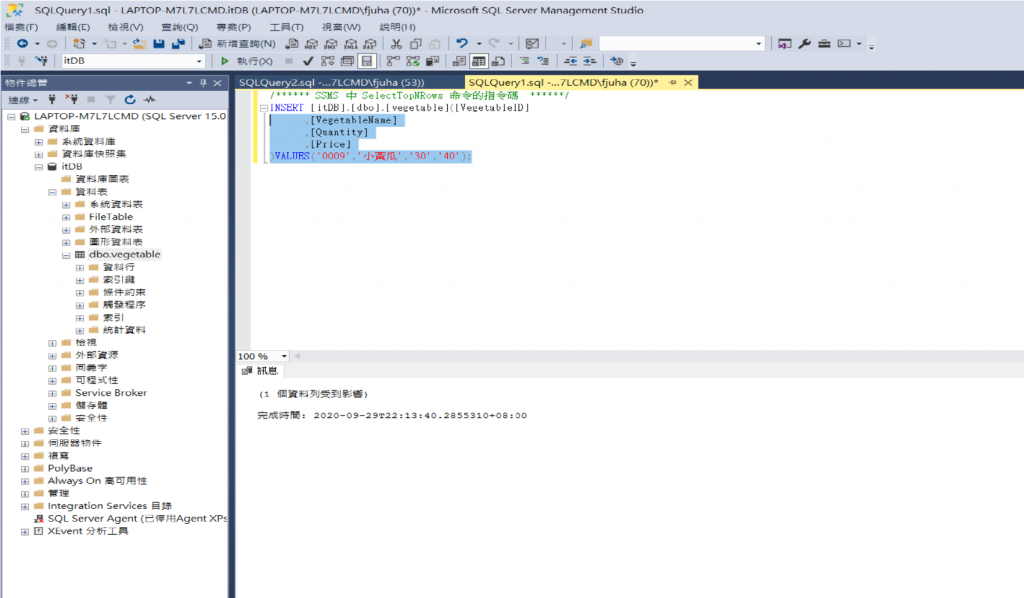
Task: Click the XMLA query icon
Action: (351, 44)
